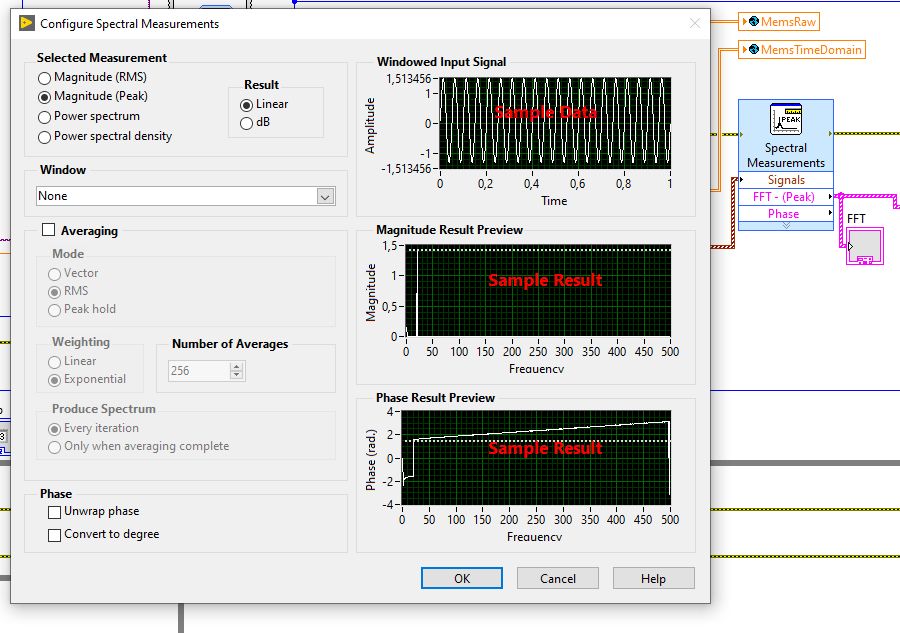
Task: Click the FFT - (Peak) output terminal
Action: 786,197
